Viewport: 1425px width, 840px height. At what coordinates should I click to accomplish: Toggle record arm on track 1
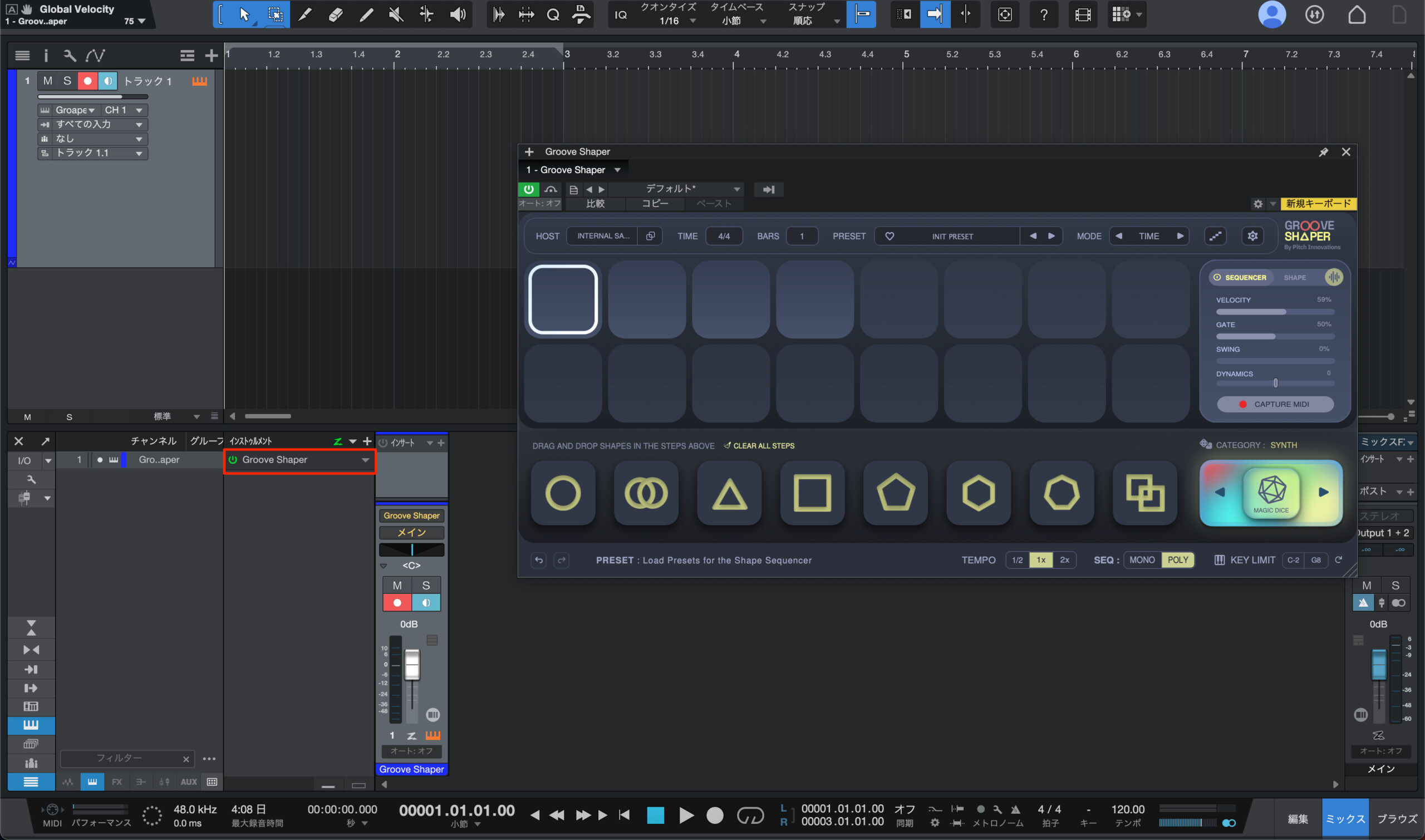coord(87,81)
